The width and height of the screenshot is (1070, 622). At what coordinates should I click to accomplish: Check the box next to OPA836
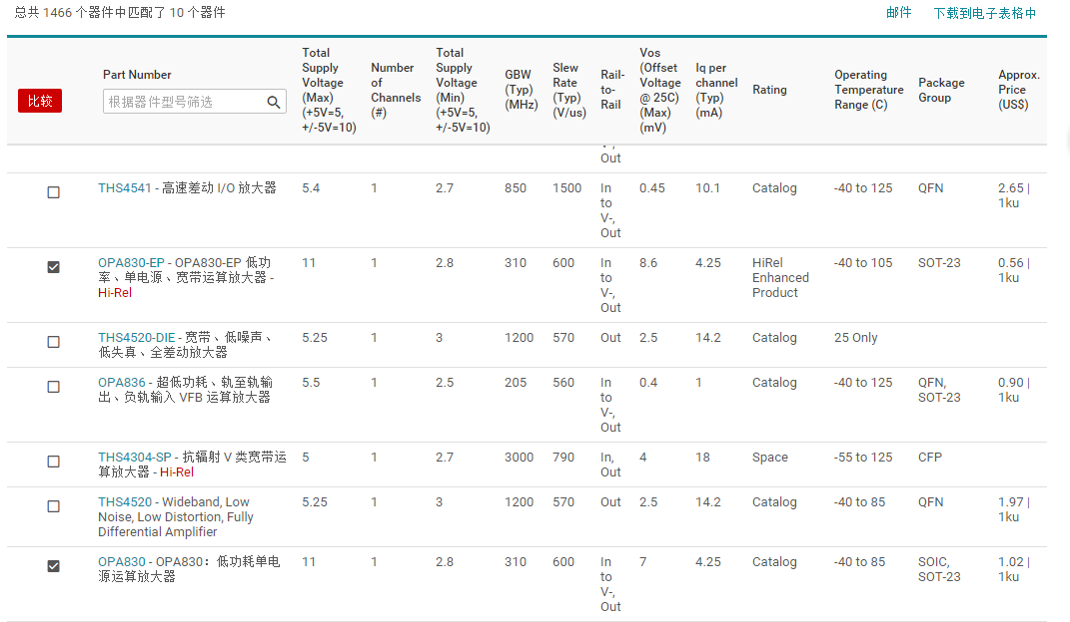53,387
